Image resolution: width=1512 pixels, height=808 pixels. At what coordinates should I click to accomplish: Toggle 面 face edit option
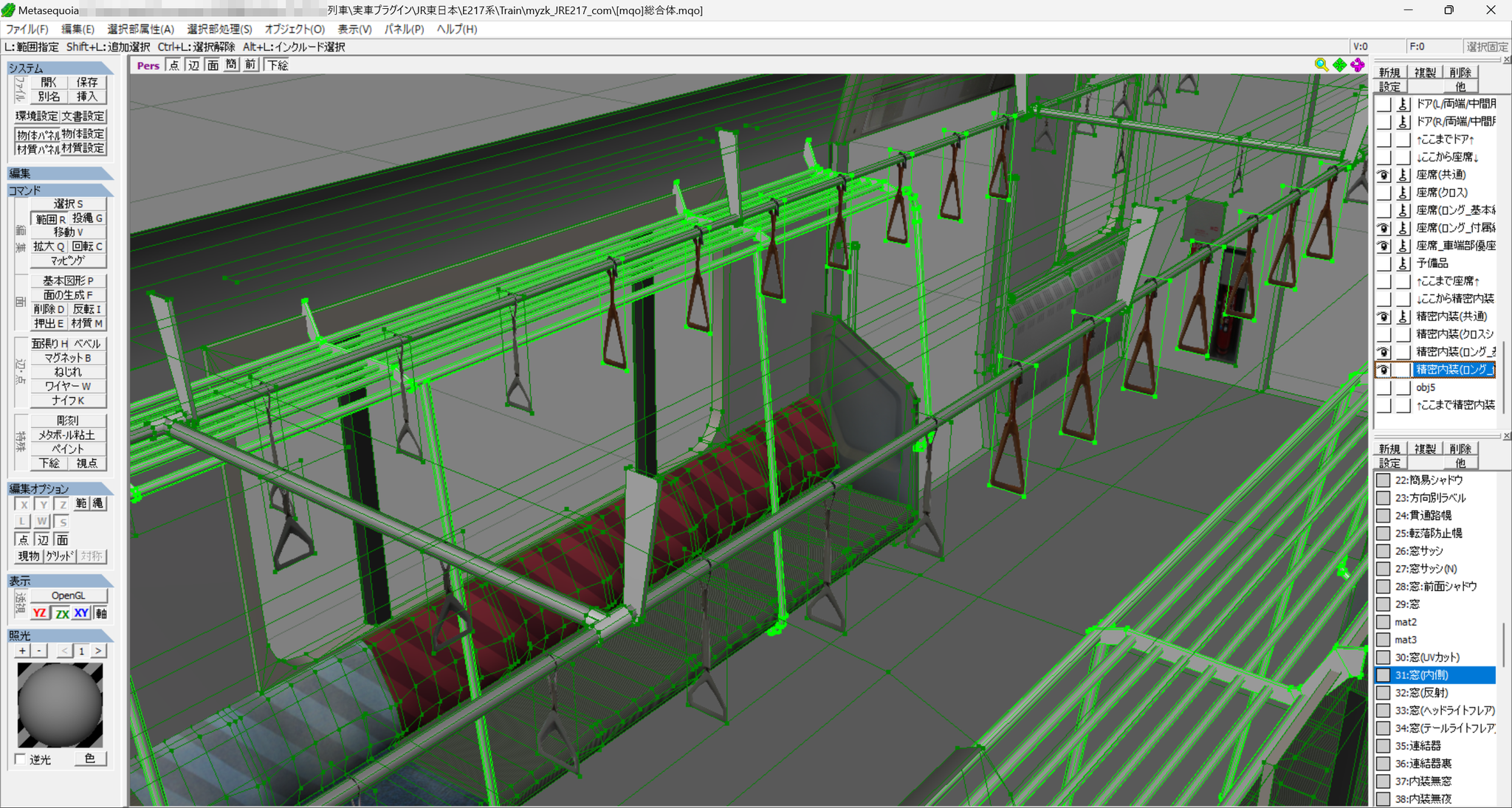pos(62,539)
